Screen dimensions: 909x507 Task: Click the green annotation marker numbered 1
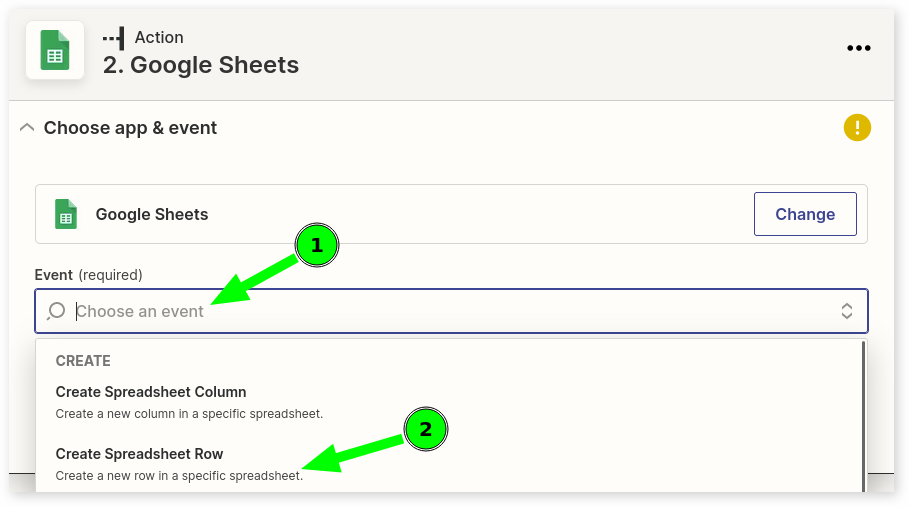click(x=317, y=245)
